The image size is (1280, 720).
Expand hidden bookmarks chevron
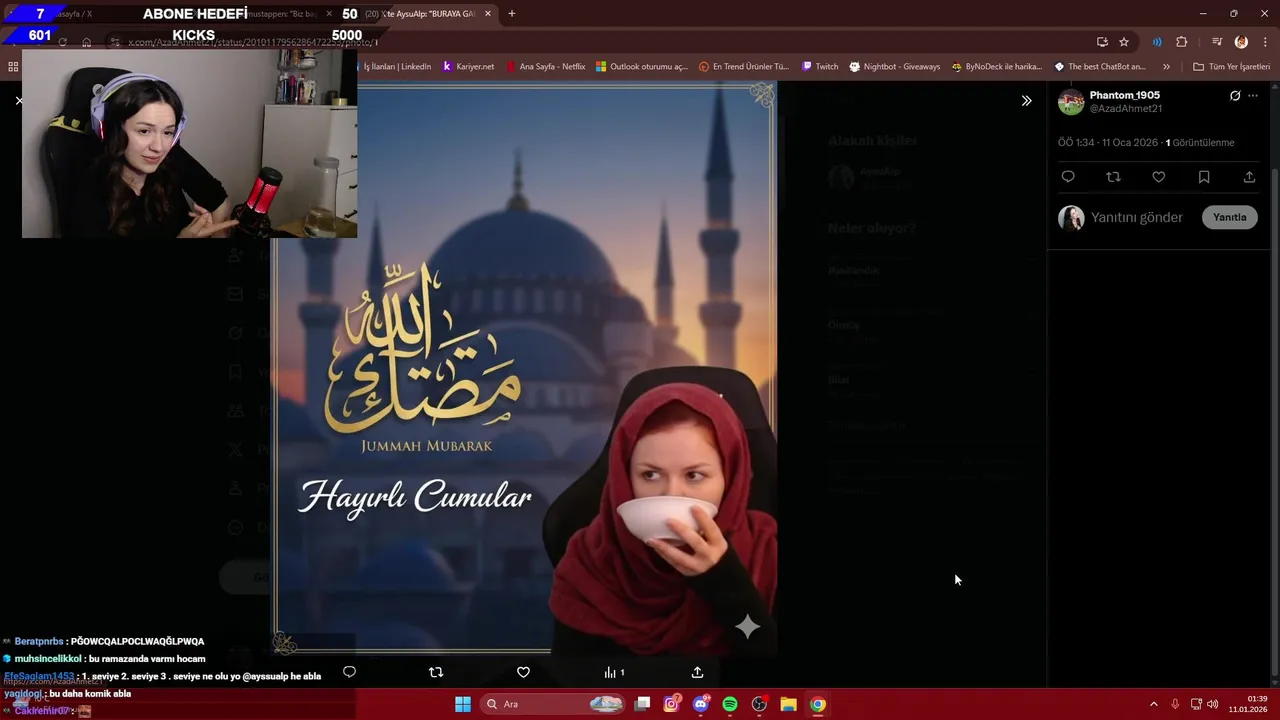[x=1166, y=67]
